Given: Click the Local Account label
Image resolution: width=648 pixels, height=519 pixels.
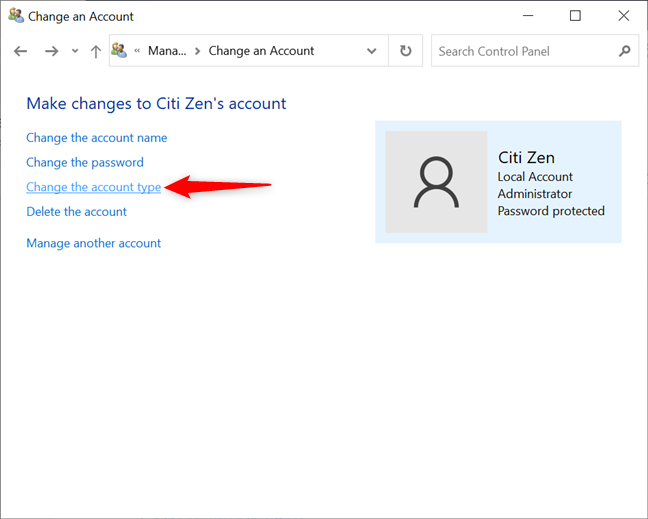Looking at the screenshot, I should click(x=535, y=177).
